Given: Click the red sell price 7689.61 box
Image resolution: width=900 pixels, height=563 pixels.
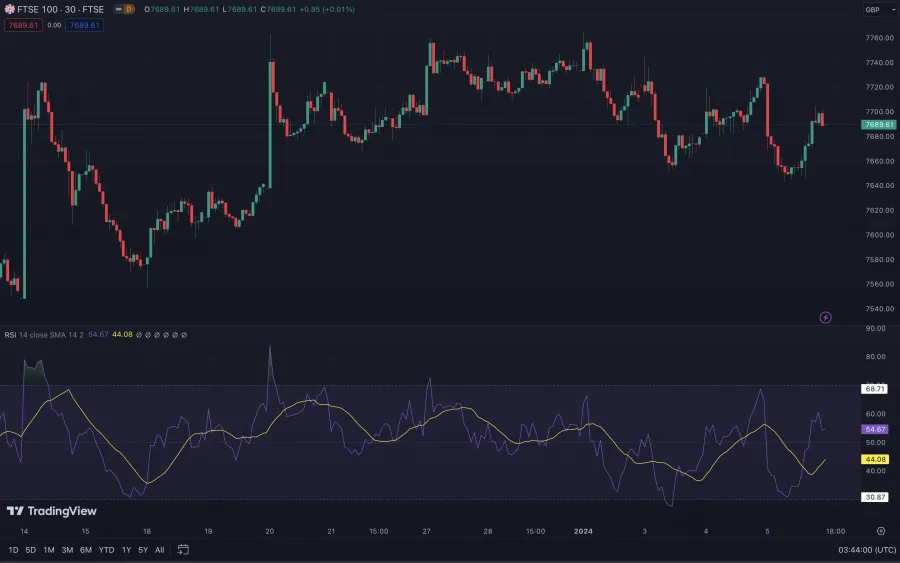Looking at the screenshot, I should [x=24, y=25].
